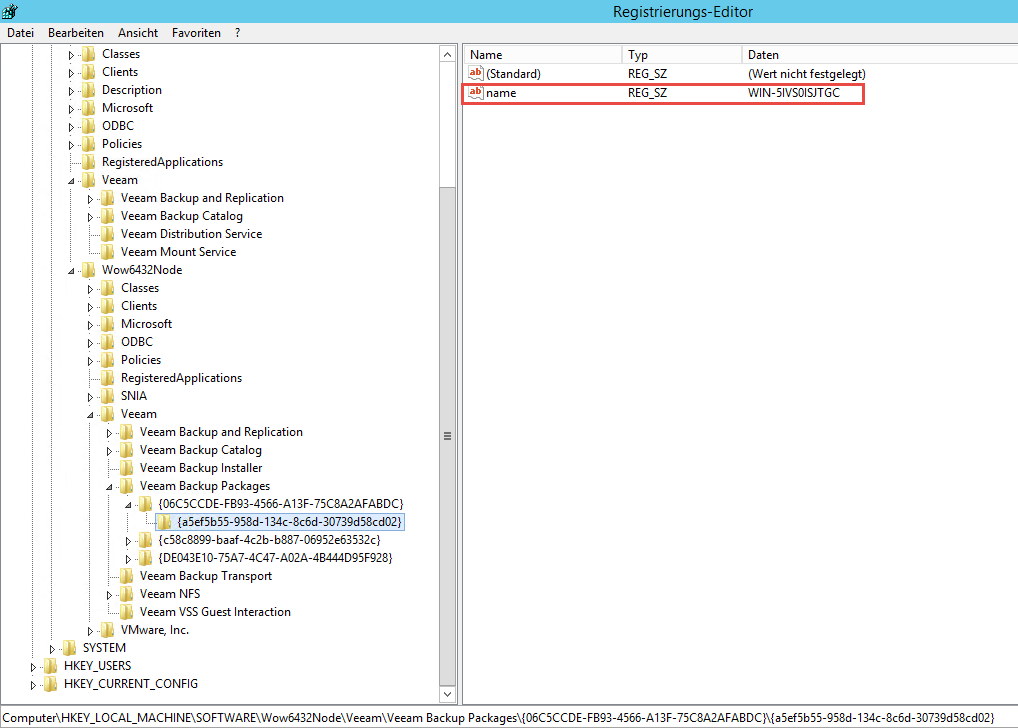Image resolution: width=1018 pixels, height=728 pixels.
Task: Click the folder icon of Veeam Distribution Service
Action: point(108,234)
